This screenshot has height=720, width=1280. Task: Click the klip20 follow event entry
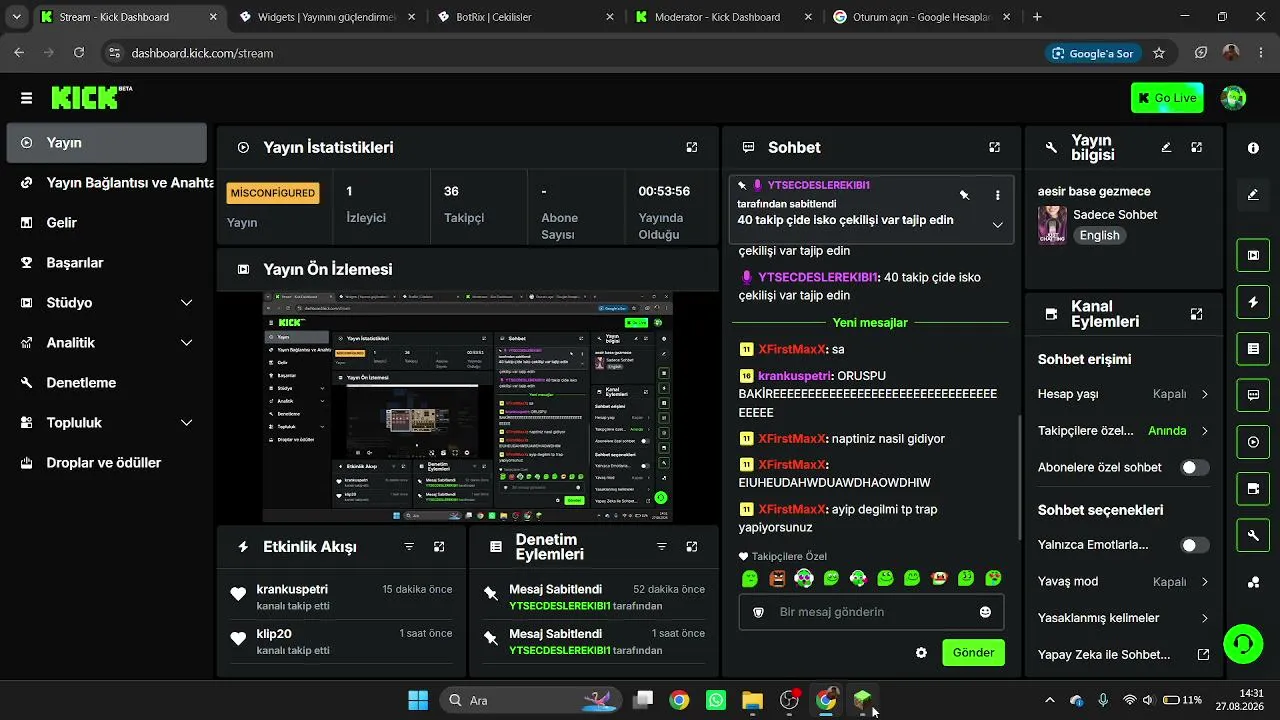[342, 641]
